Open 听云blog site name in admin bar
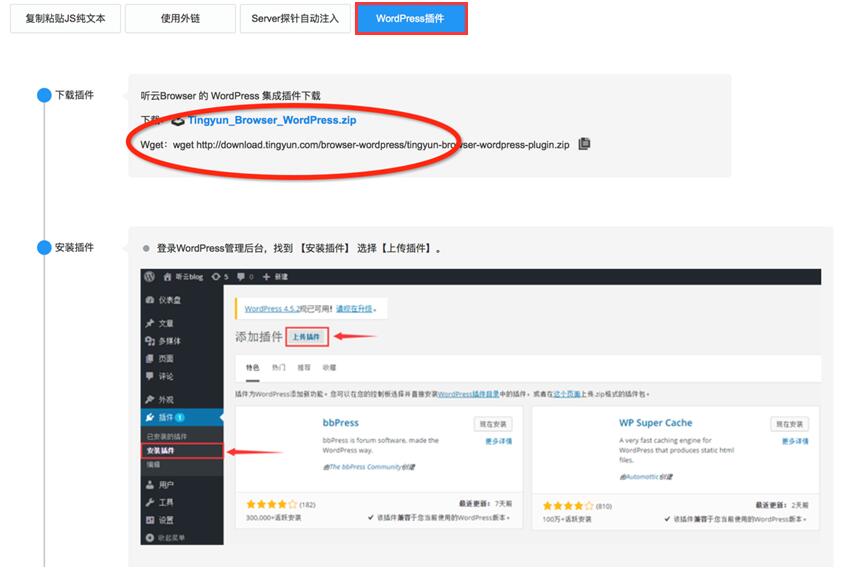The height and width of the screenshot is (573, 854). (189, 277)
